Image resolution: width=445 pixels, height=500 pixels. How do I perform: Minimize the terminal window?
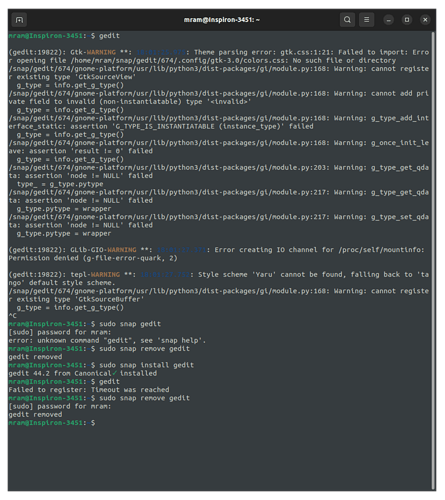coord(388,20)
